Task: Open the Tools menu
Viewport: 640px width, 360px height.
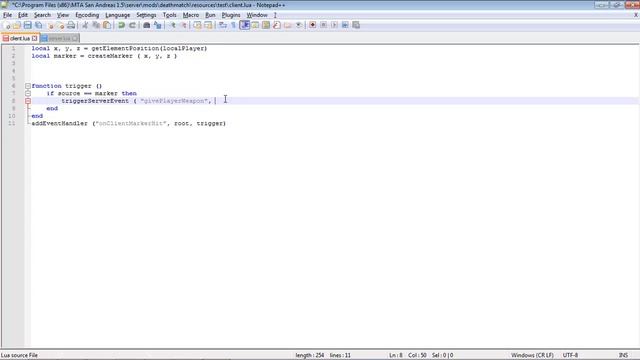Action: pos(169,15)
